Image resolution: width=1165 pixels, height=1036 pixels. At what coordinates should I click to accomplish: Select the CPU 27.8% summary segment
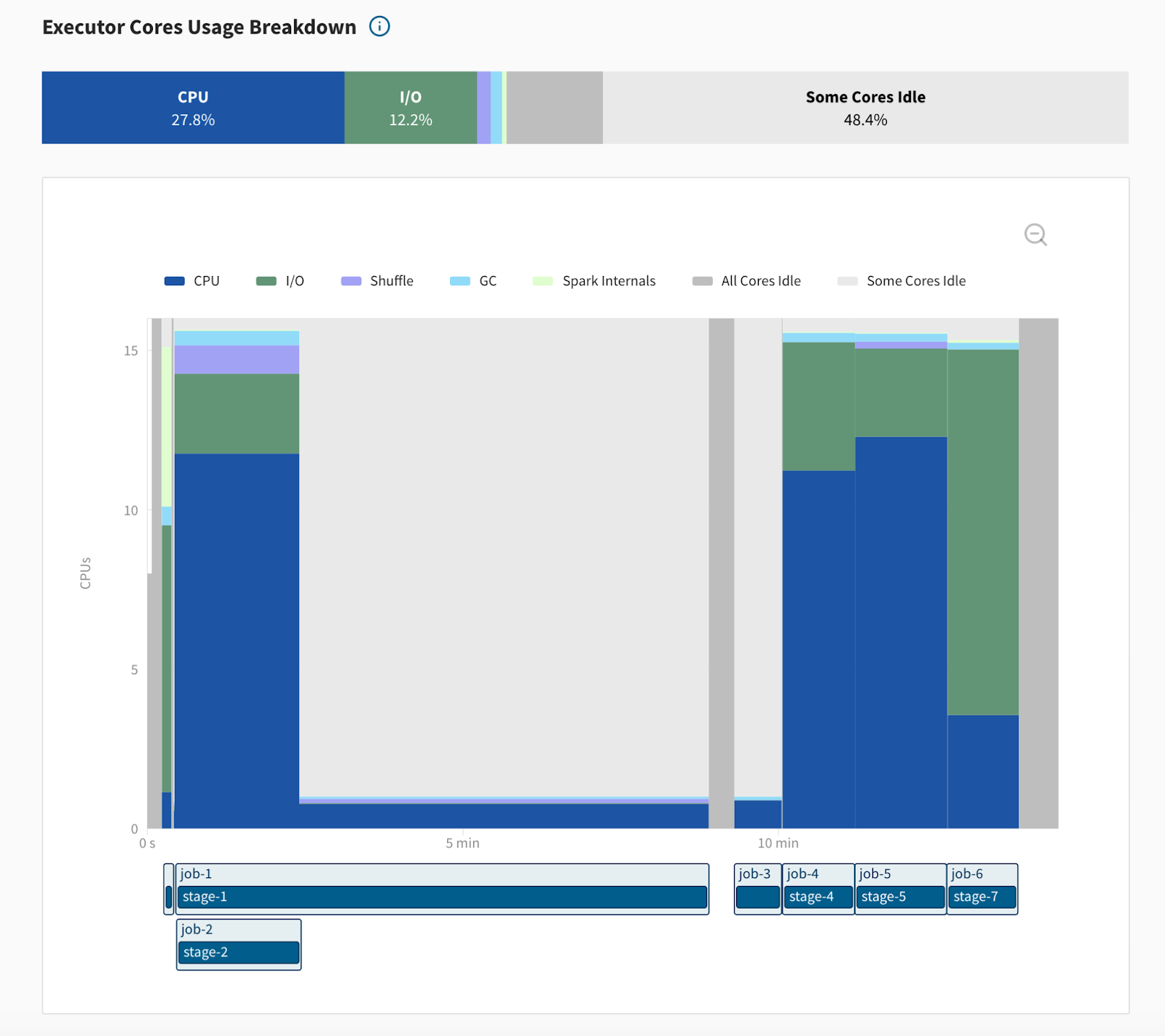click(x=193, y=108)
